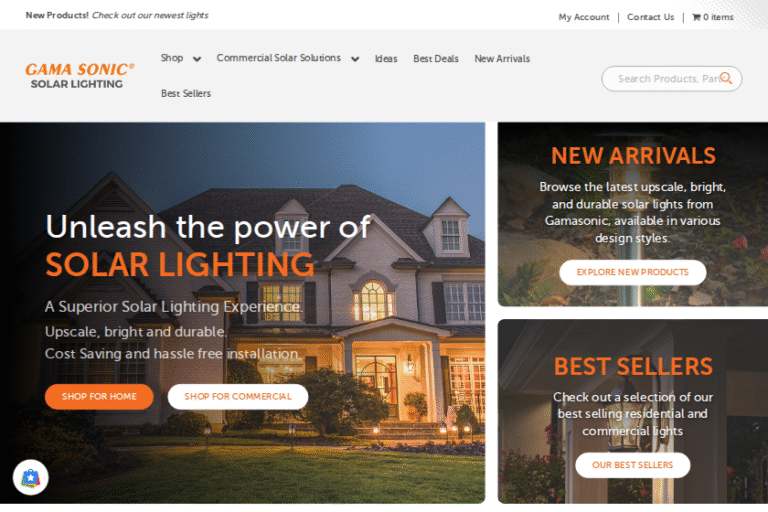
Task: Open Best Sellers in the navigation
Action: click(186, 93)
